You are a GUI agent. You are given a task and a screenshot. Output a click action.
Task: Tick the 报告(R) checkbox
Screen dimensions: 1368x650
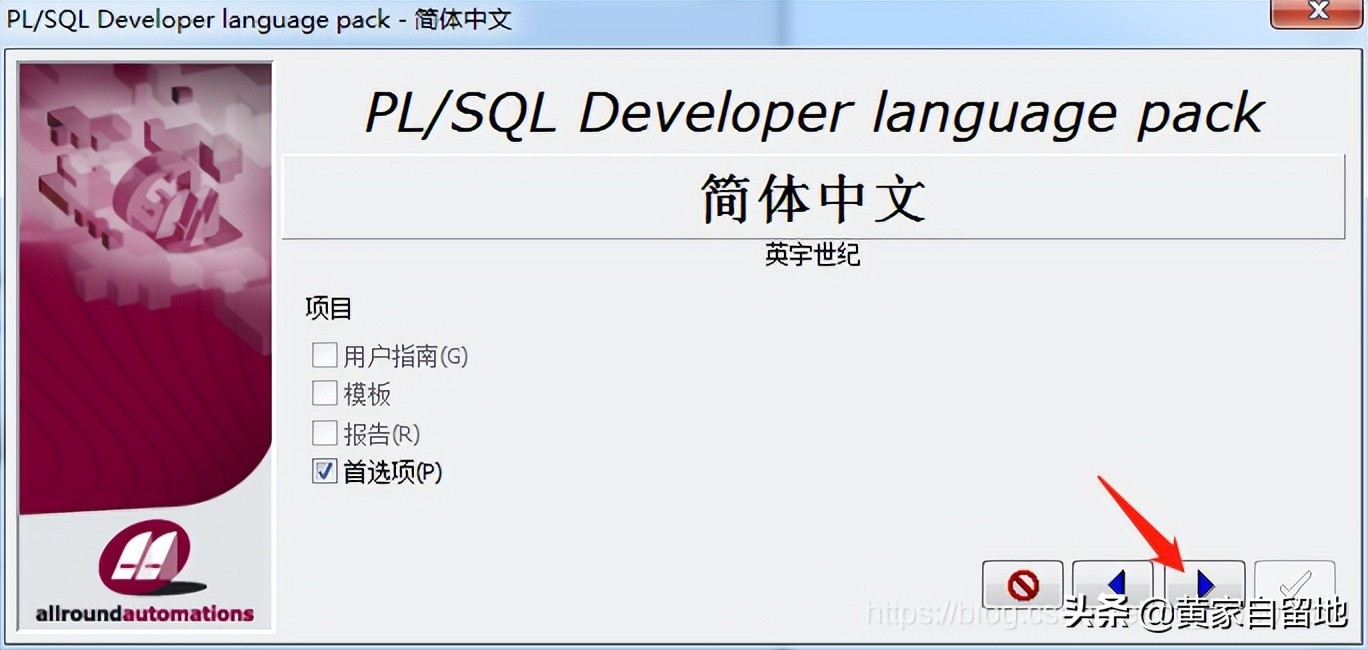[x=325, y=433]
